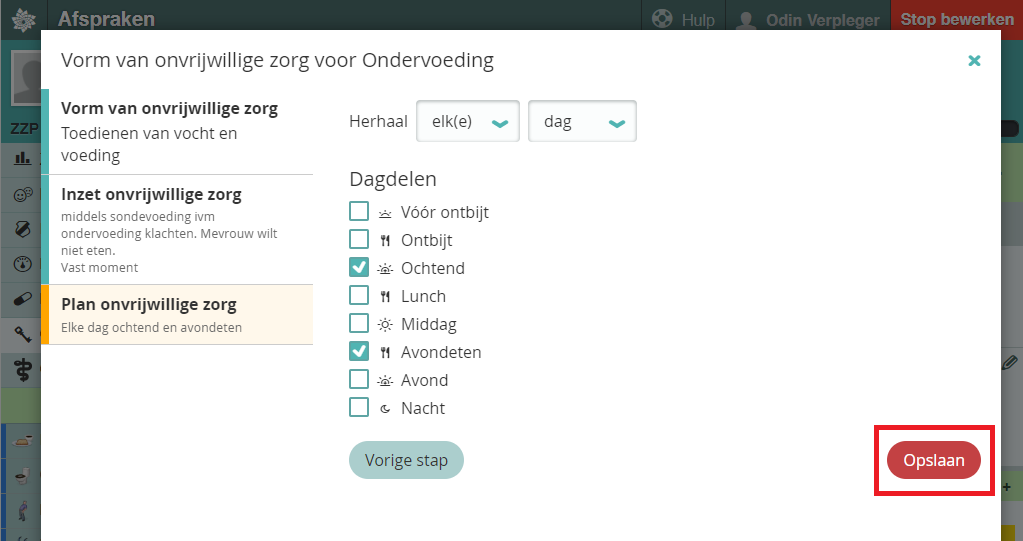The height and width of the screenshot is (541, 1023).
Task: Click the bar chart icon in sidebar
Action: pos(21,158)
